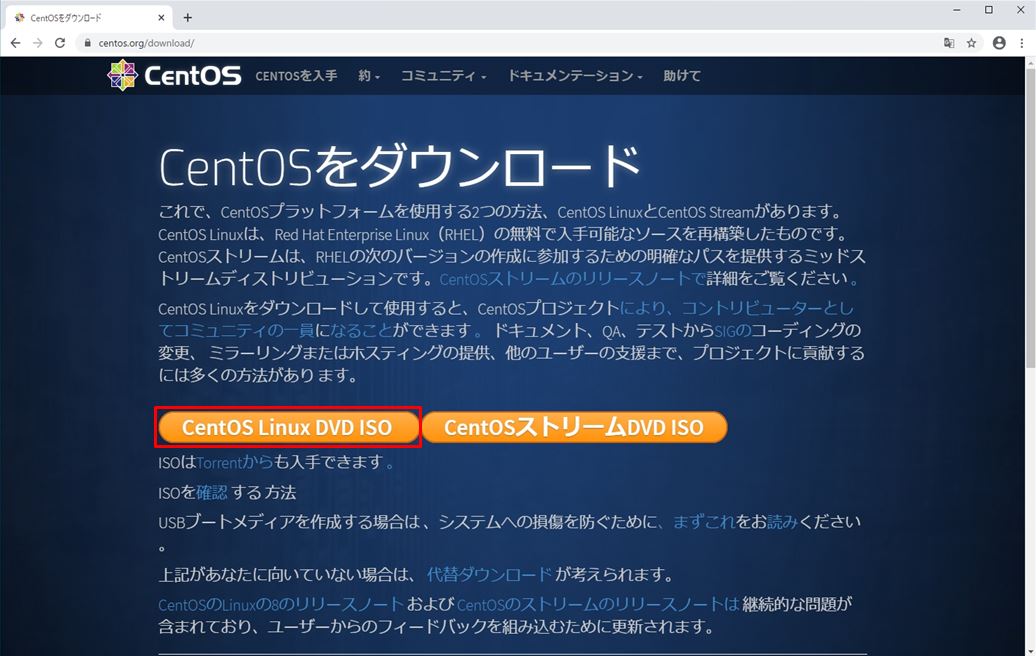Click the vertical page scrollbar thumb

(1030, 218)
